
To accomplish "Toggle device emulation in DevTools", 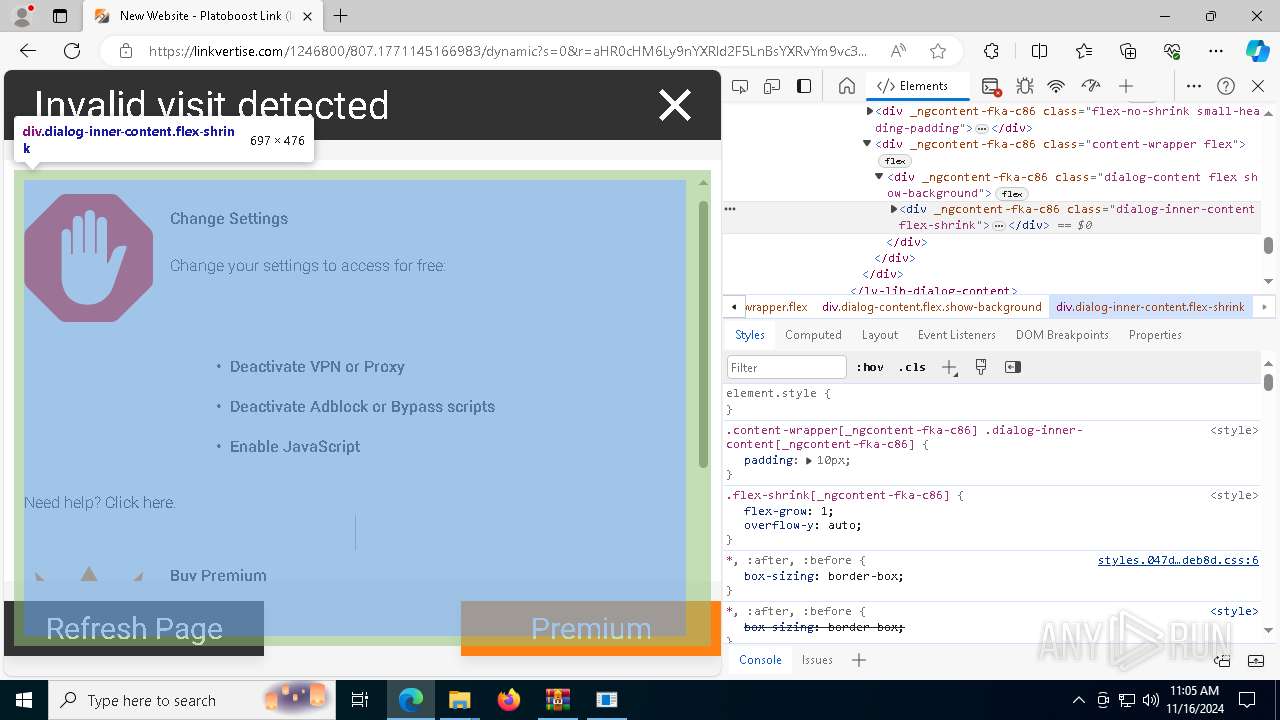I will [x=772, y=86].
